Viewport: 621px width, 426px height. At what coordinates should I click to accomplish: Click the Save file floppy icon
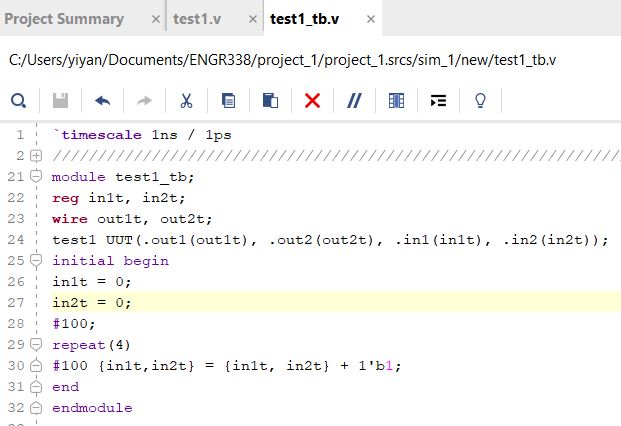60,100
